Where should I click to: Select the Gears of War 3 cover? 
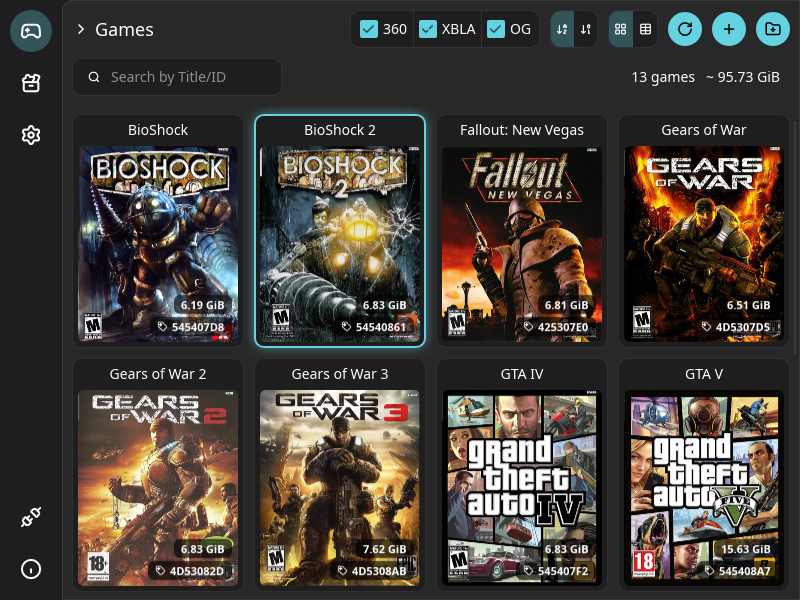click(x=340, y=488)
